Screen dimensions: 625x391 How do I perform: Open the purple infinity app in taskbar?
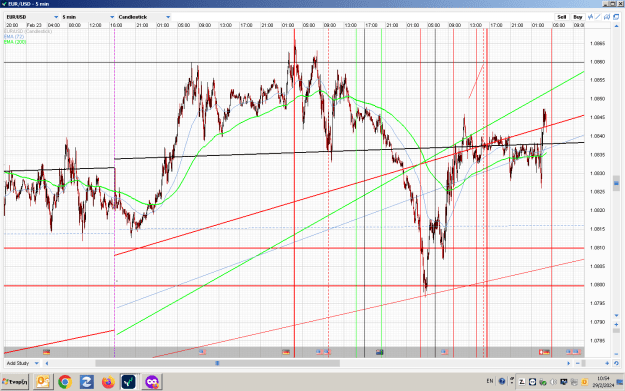[152, 382]
